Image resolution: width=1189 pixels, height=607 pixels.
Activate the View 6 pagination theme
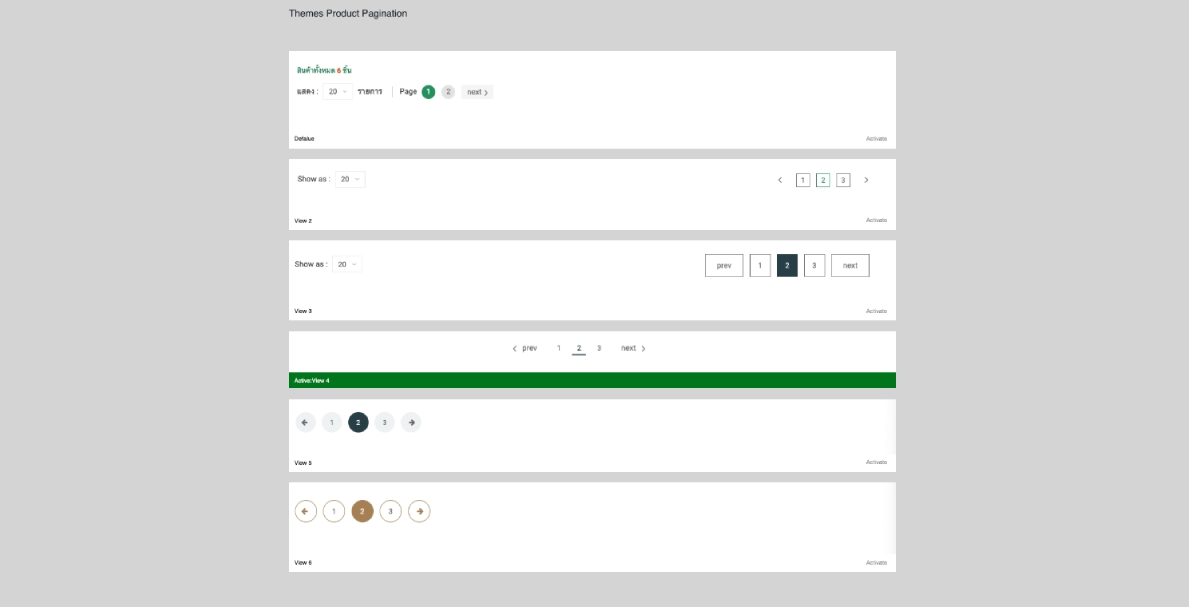[x=876, y=563]
